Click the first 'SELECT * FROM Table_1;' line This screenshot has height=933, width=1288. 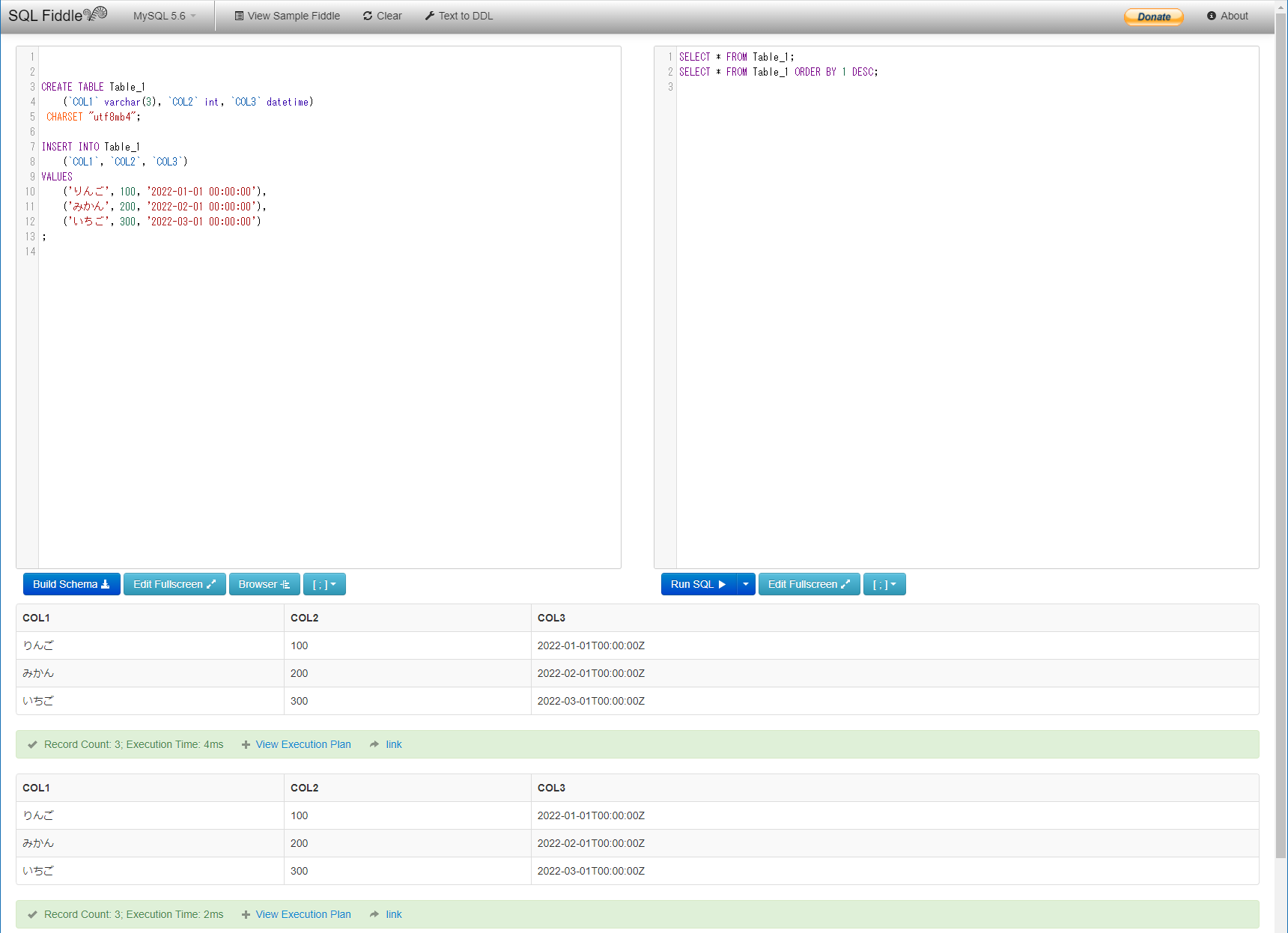(737, 57)
